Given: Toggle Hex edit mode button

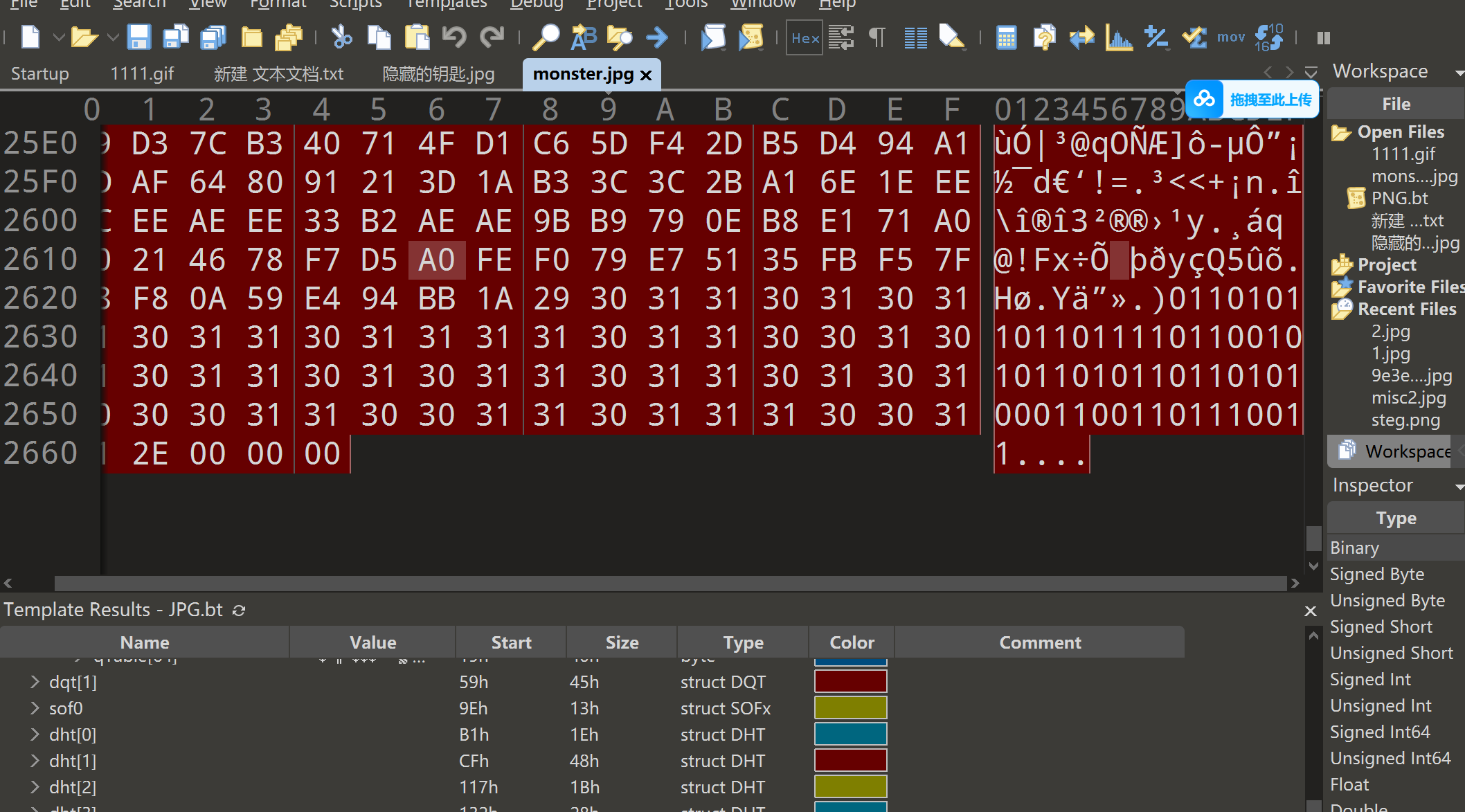Looking at the screenshot, I should [x=805, y=38].
